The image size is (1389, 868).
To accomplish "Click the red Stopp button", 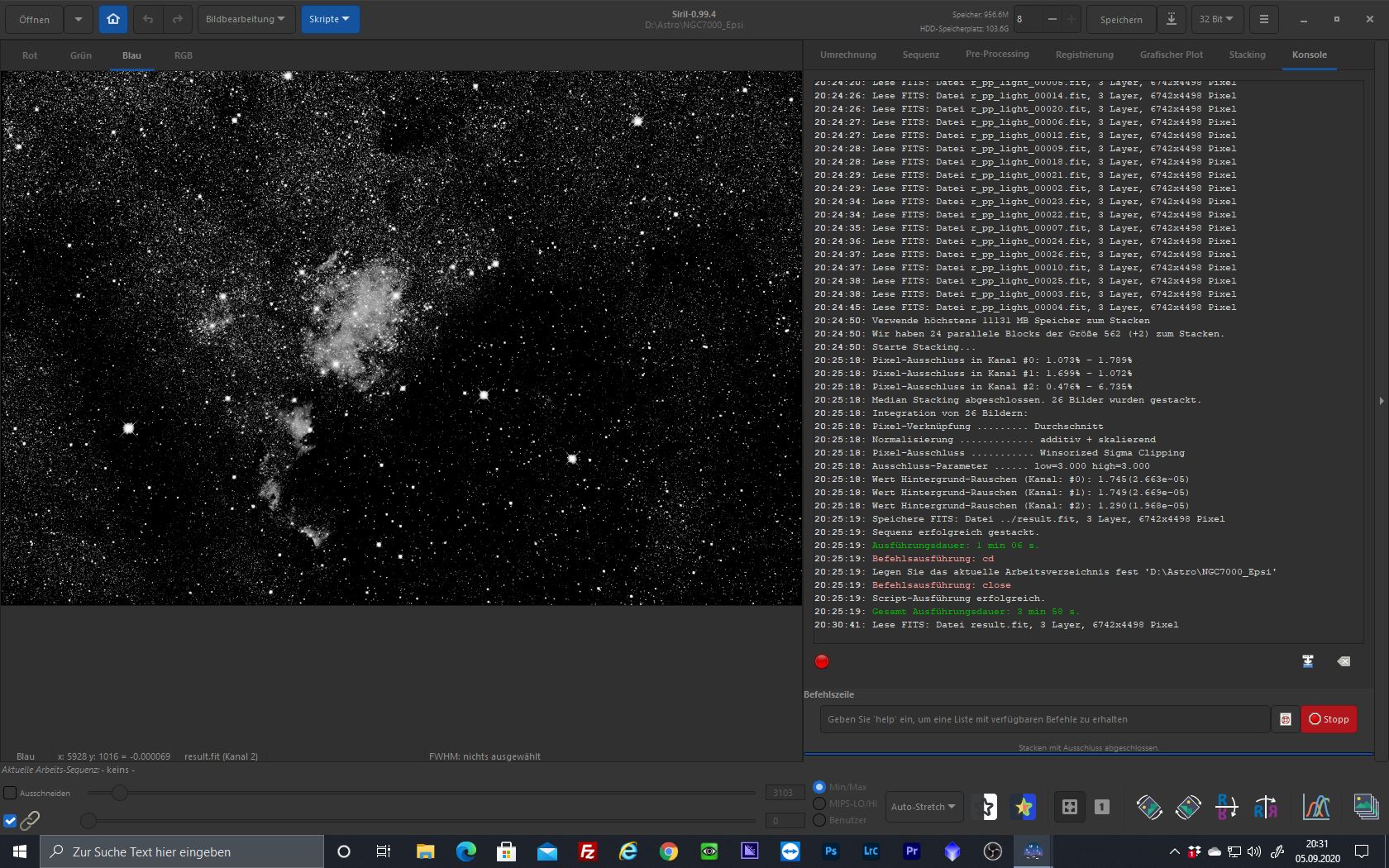I will [1329, 719].
